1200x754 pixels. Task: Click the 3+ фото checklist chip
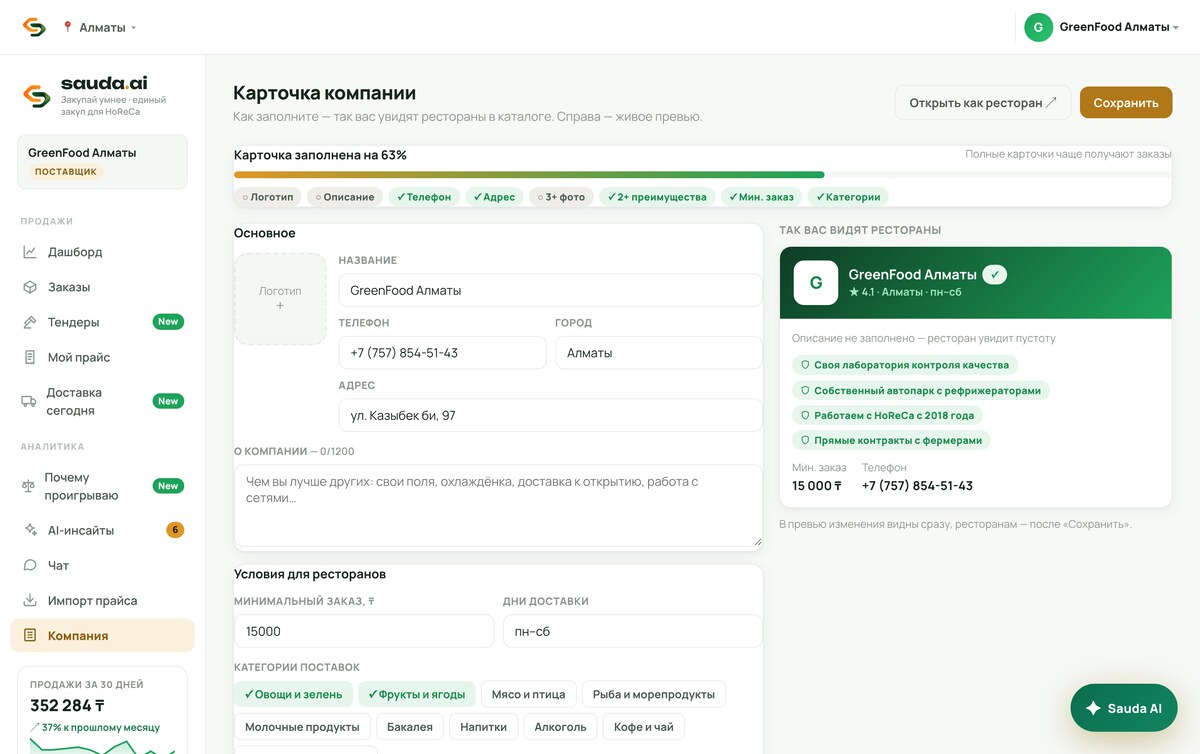(x=561, y=197)
